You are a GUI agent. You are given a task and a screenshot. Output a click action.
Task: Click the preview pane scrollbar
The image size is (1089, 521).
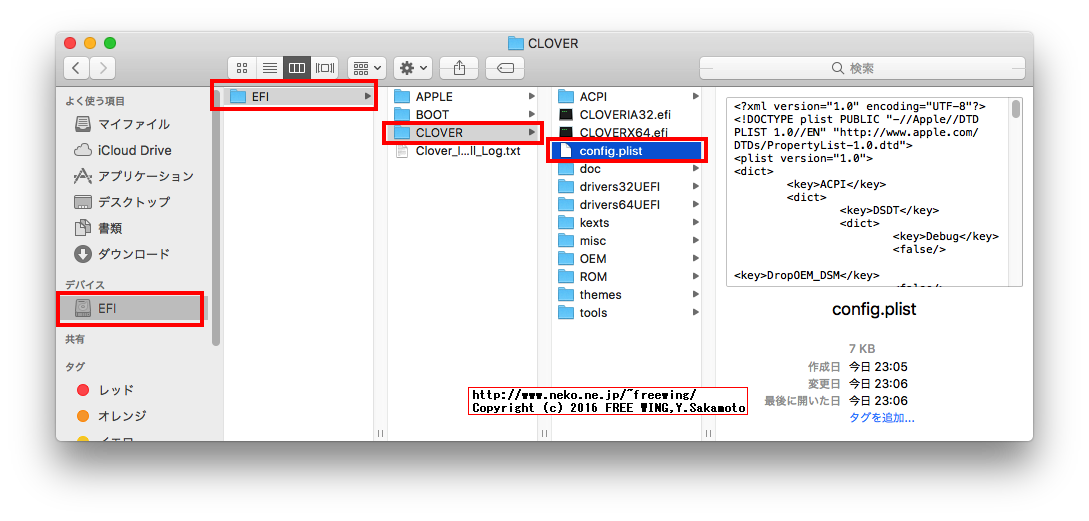pyautogui.click(x=1016, y=110)
